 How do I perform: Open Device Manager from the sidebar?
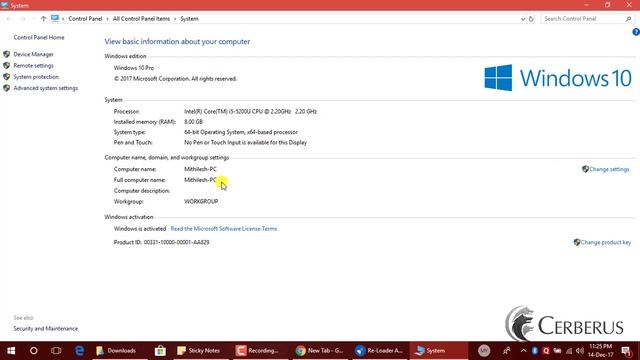click(33, 54)
